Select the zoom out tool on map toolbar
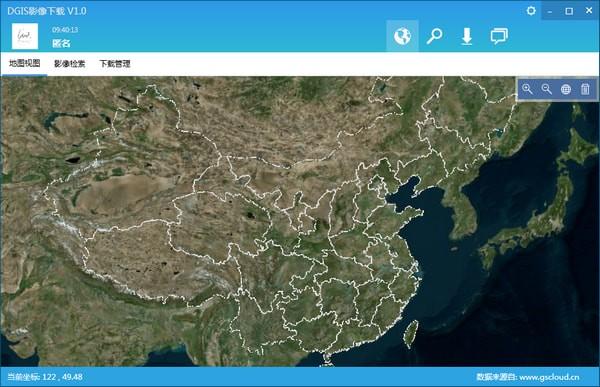The width and height of the screenshot is (600, 387). [546, 89]
